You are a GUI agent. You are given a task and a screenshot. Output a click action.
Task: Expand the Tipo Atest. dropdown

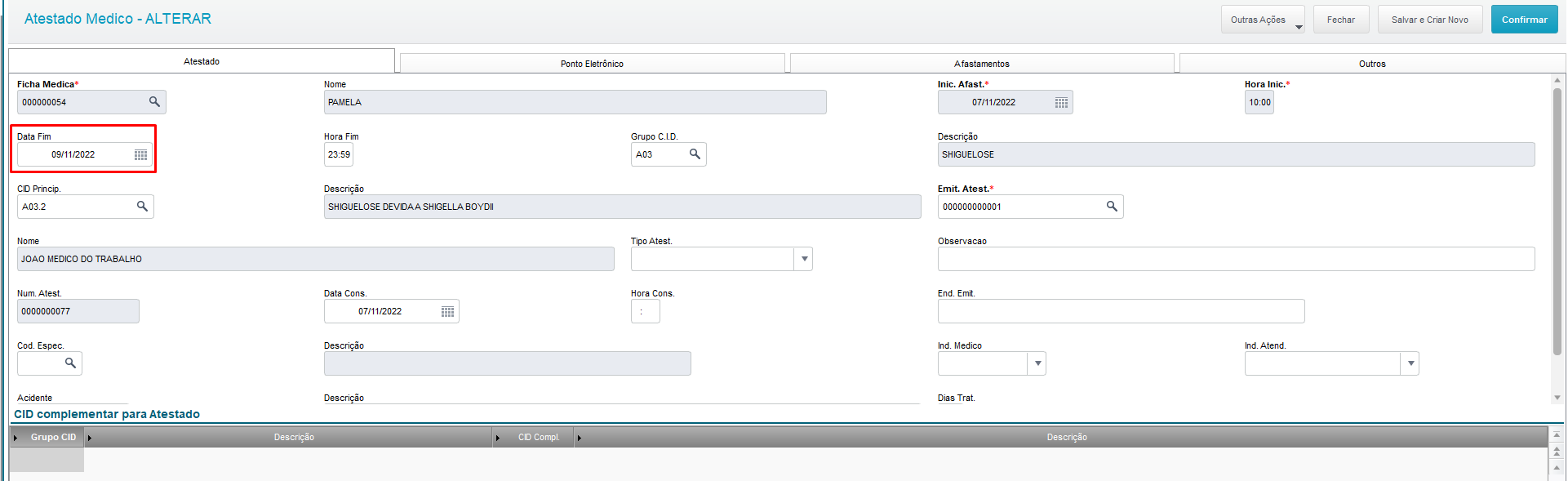804,259
